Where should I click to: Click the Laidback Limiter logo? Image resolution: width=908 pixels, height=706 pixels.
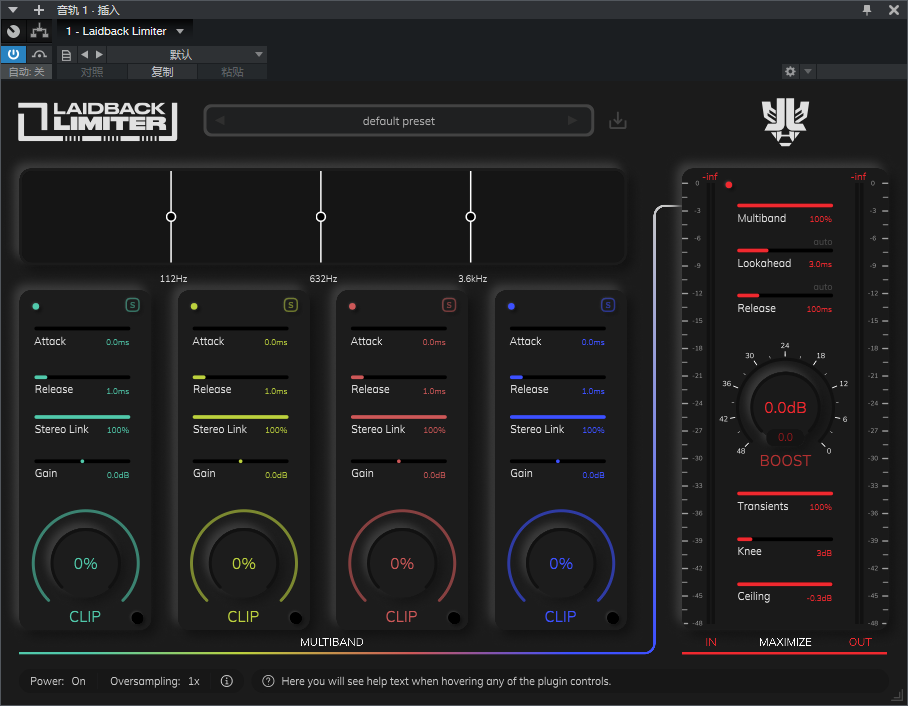(98, 121)
